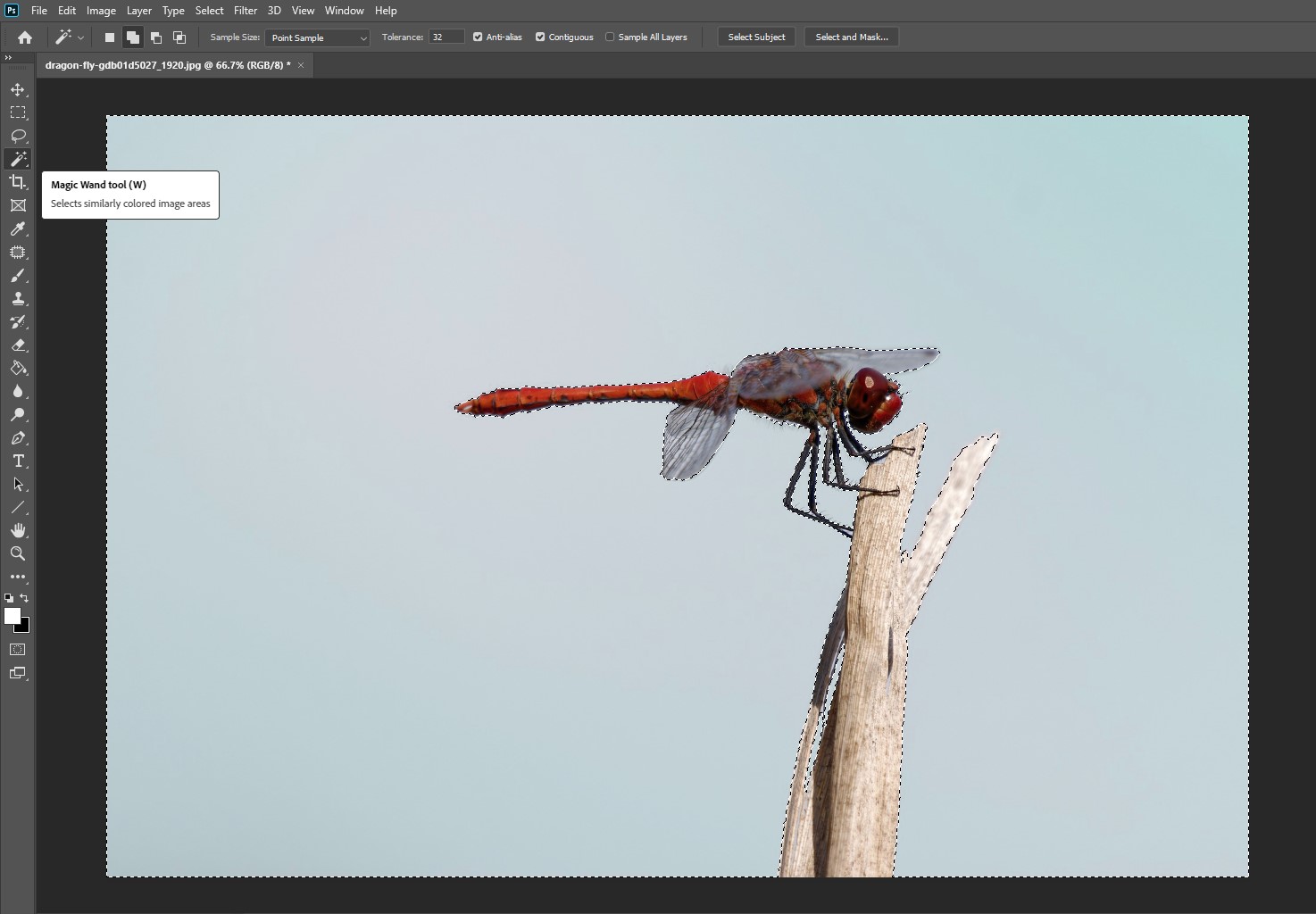The width and height of the screenshot is (1316, 914).
Task: Open the Sample Size dropdown
Action: pyautogui.click(x=318, y=37)
